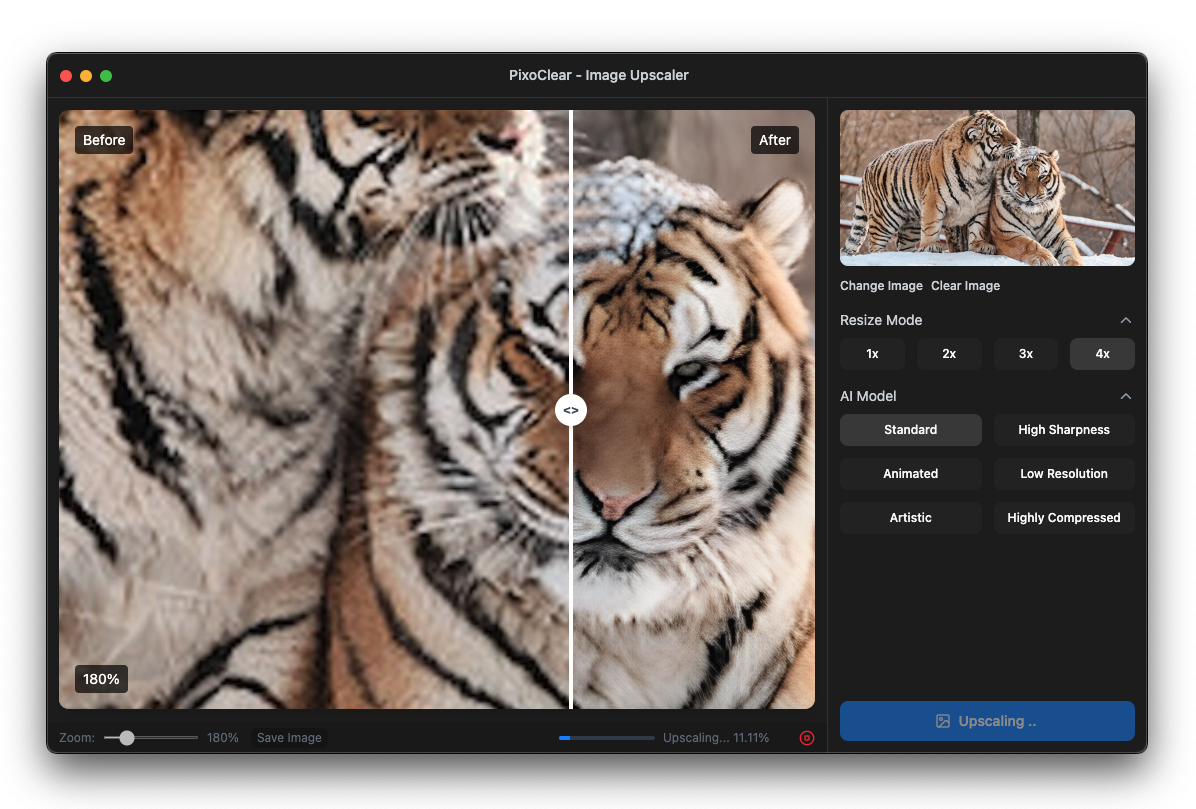Adjust the Zoom slider handle

126,737
